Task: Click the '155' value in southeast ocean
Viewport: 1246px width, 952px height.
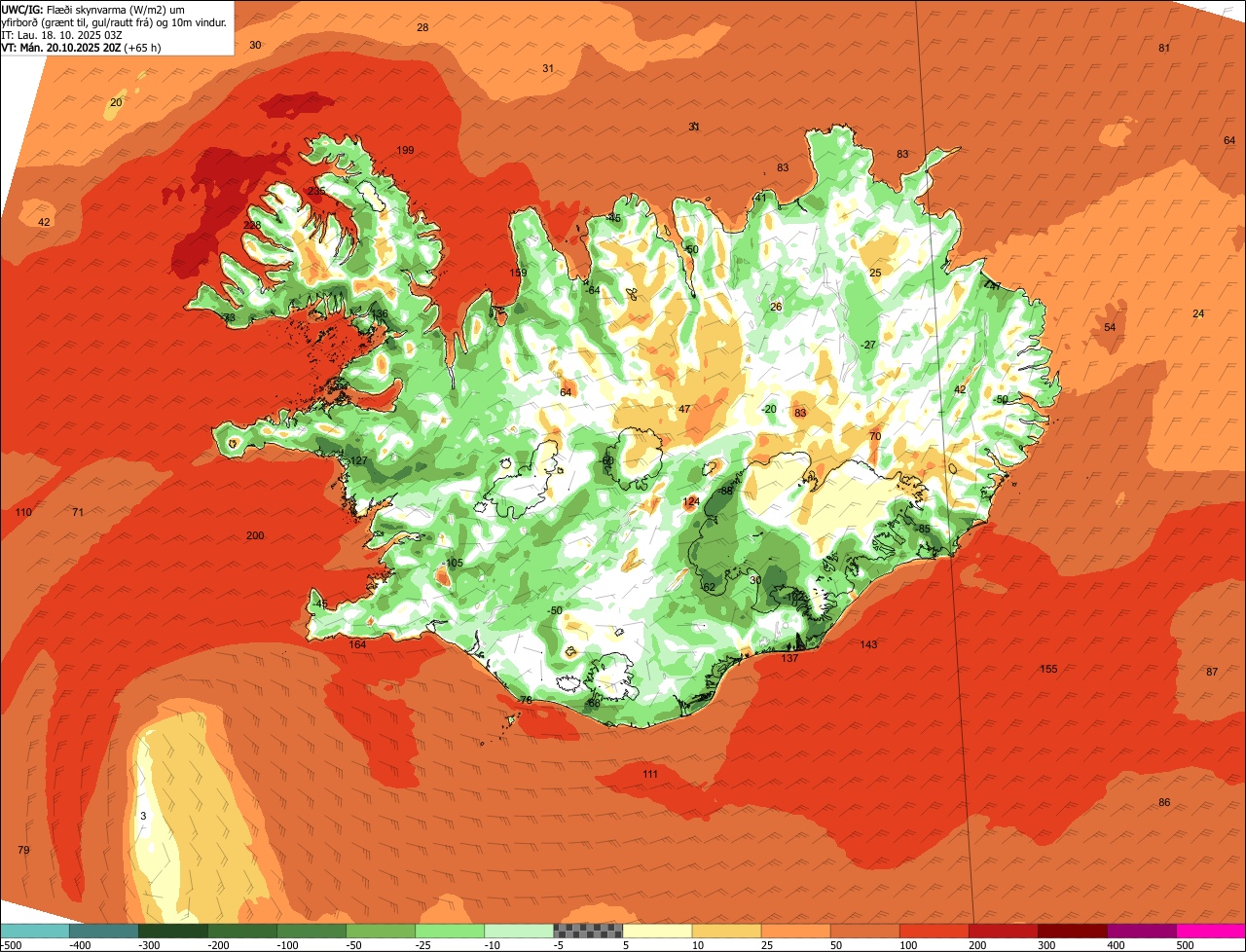Action: (x=1048, y=669)
